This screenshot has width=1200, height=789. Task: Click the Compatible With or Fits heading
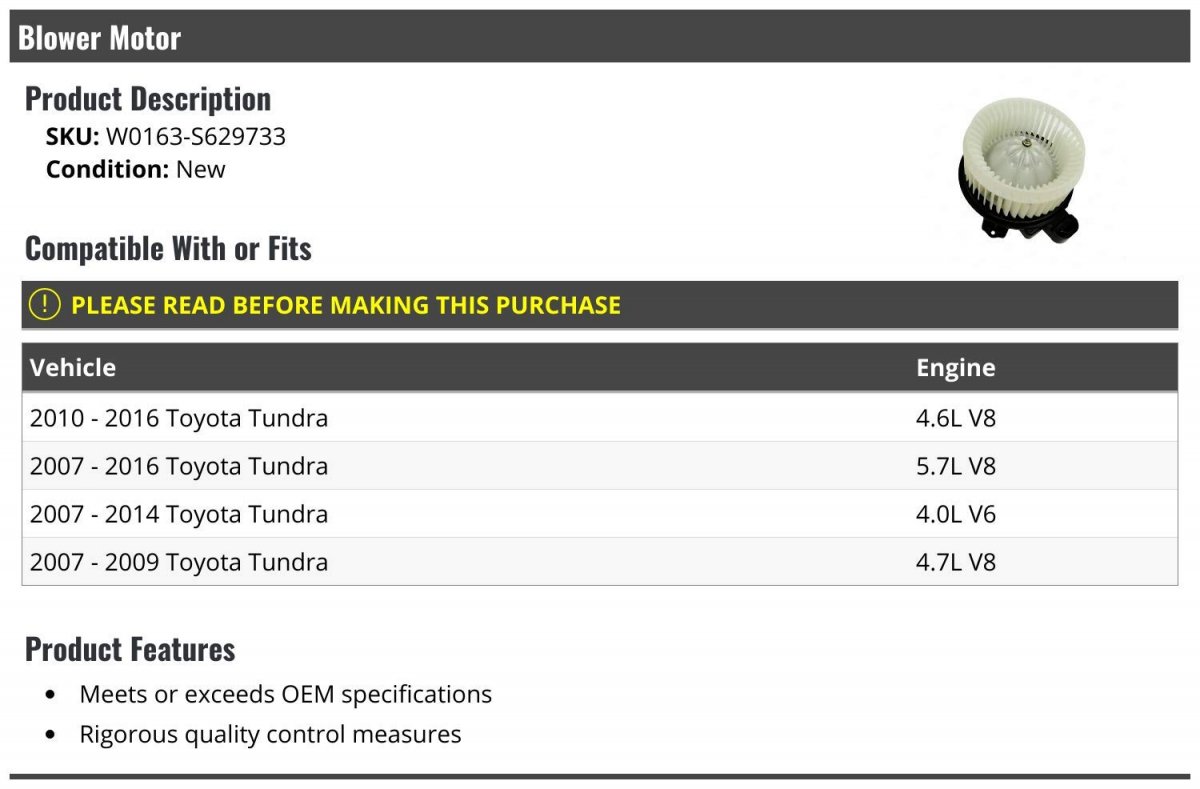click(168, 248)
